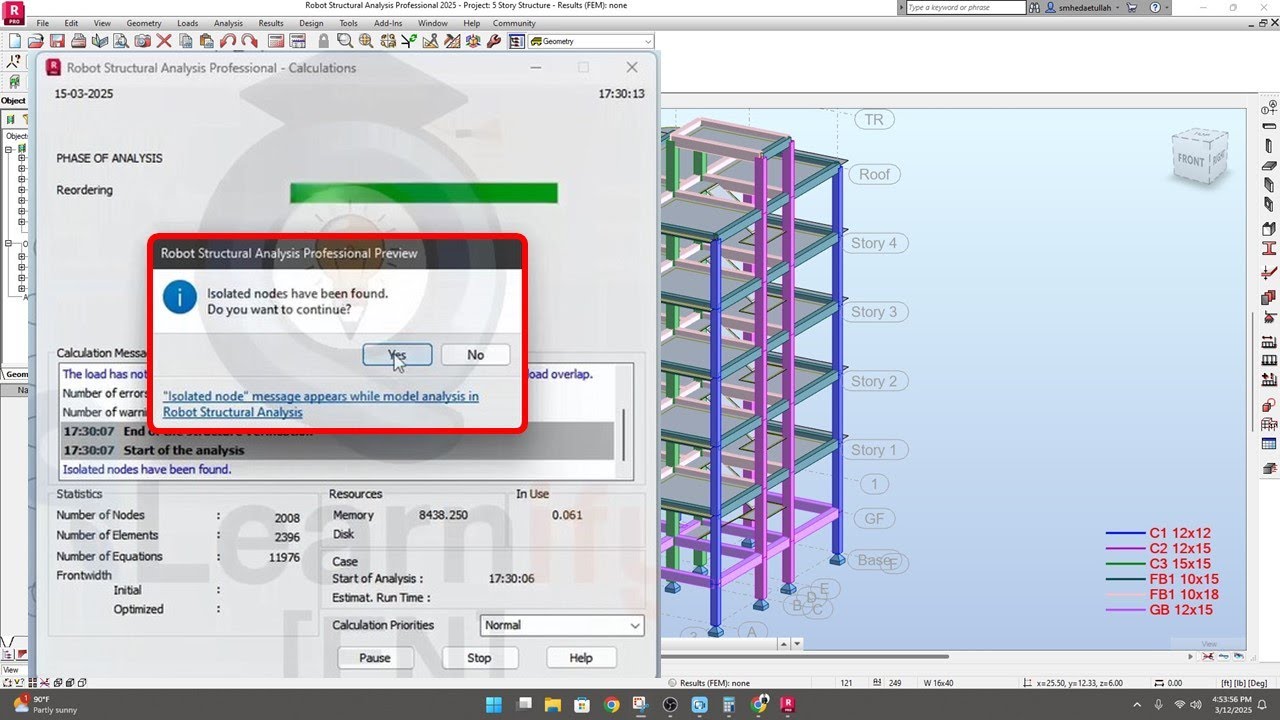Open the Analysis menu
This screenshot has width=1280, height=720.
point(228,23)
